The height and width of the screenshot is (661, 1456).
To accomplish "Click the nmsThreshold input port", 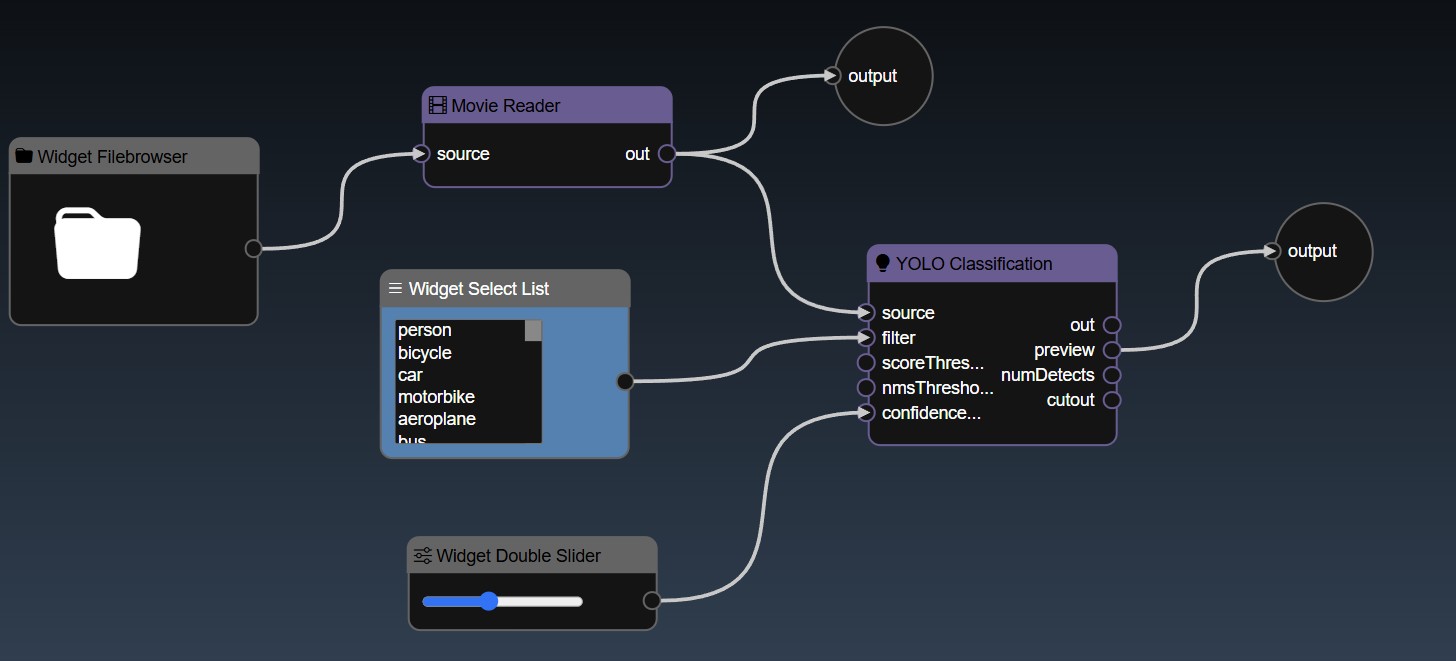I will [866, 388].
